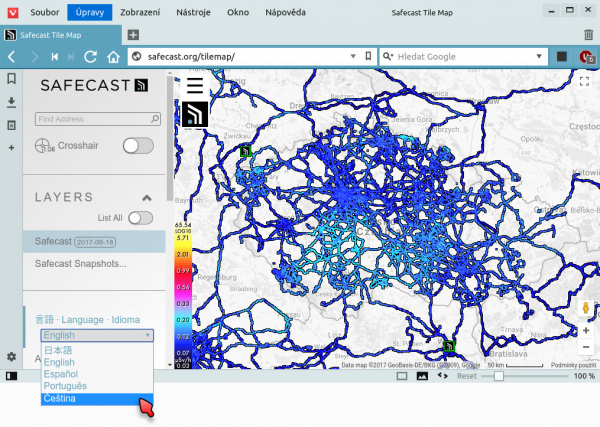This screenshot has width=600, height=427.
Task: Reload the Safecast page
Action: 91,57
